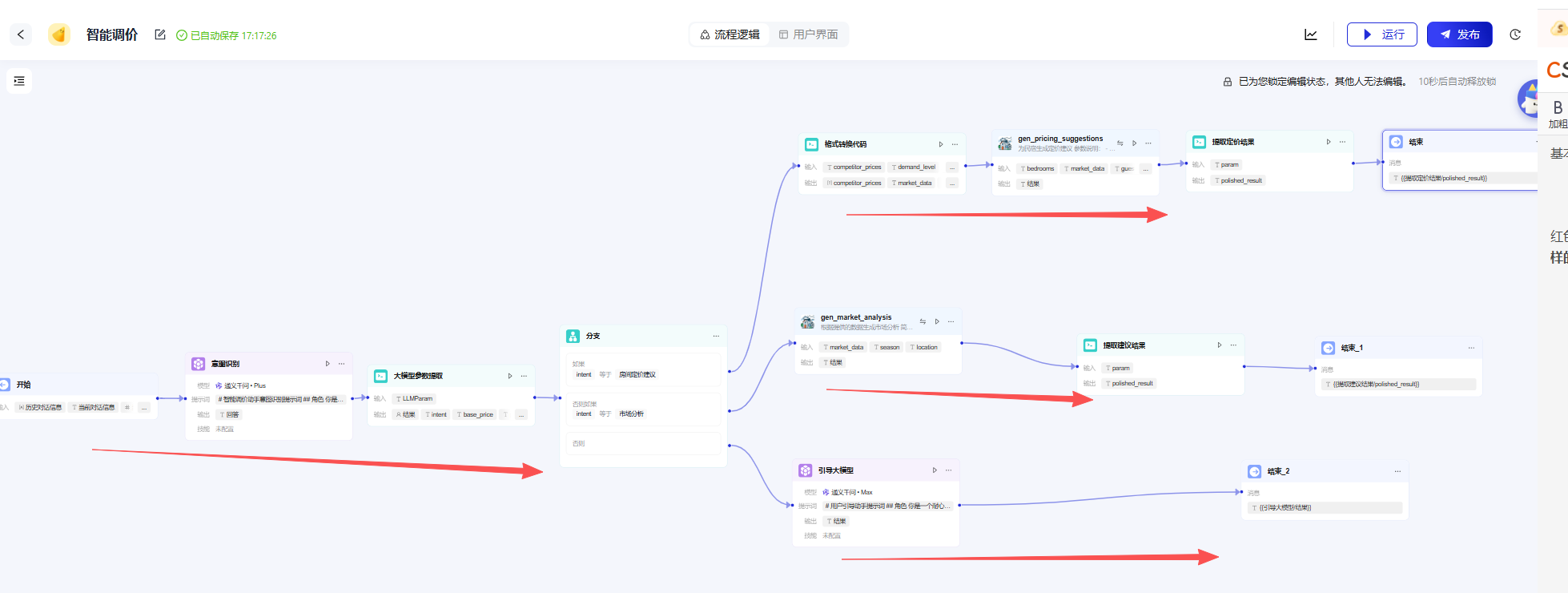Expand hidden outputs of 格式转换代码 node
The width and height of the screenshot is (1568, 593).
click(x=952, y=184)
